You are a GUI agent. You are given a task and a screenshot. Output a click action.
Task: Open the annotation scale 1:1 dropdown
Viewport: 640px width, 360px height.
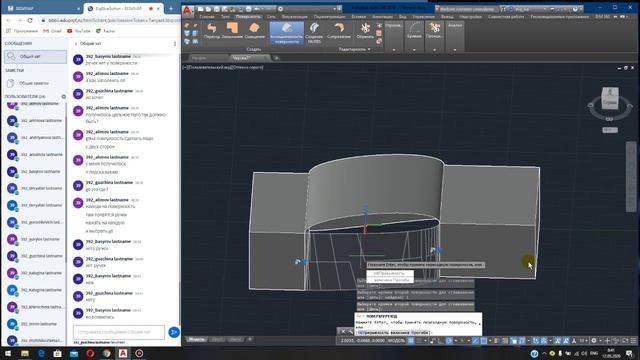[583, 340]
